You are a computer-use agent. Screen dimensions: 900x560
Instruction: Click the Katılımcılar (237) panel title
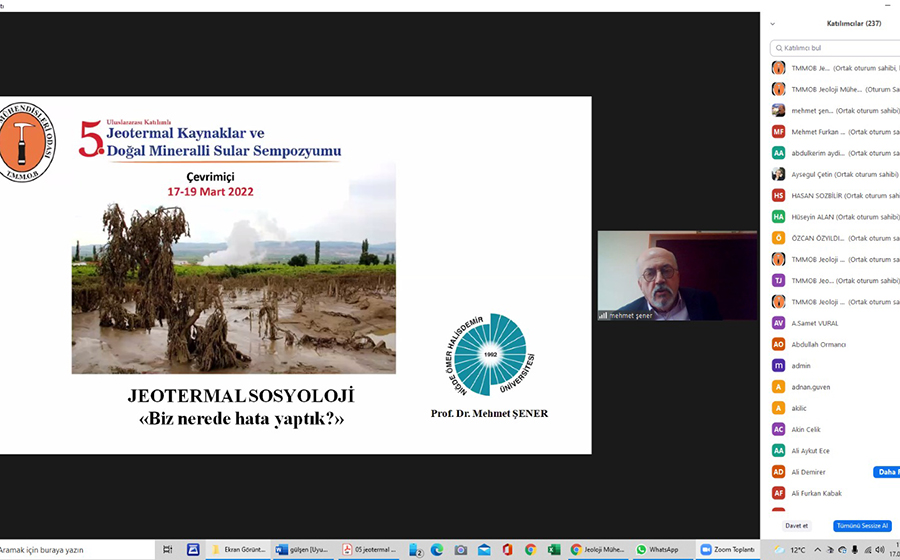pos(854,24)
